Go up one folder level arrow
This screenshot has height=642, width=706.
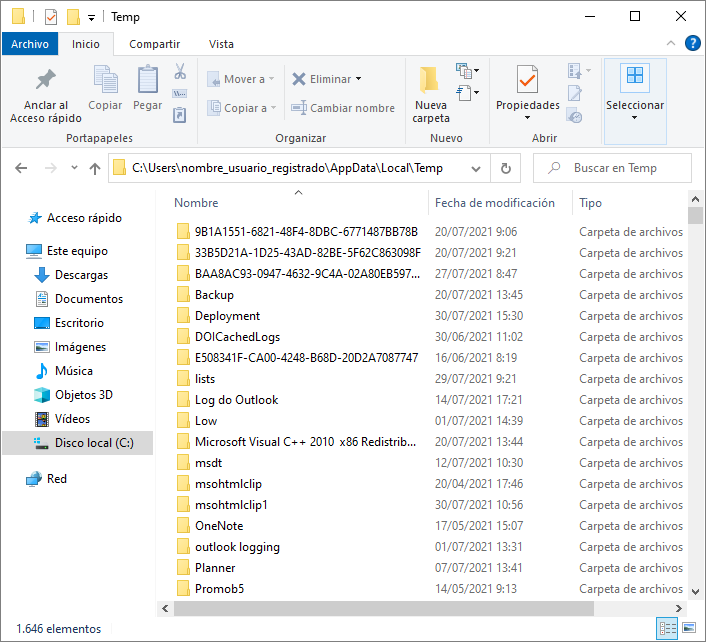[95, 168]
